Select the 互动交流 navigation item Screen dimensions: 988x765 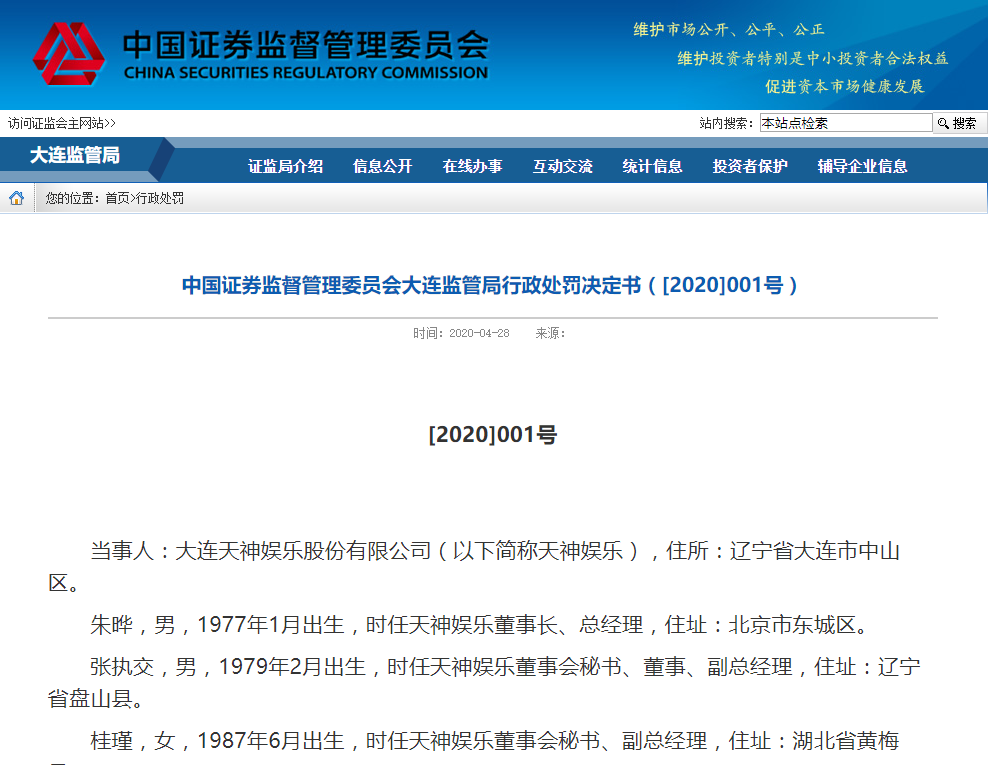[563, 166]
